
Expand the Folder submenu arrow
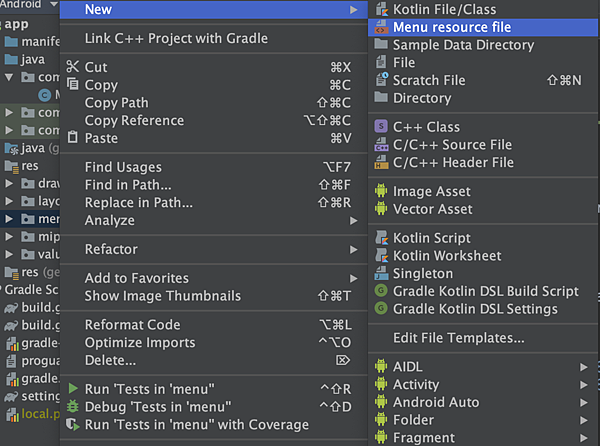584,420
